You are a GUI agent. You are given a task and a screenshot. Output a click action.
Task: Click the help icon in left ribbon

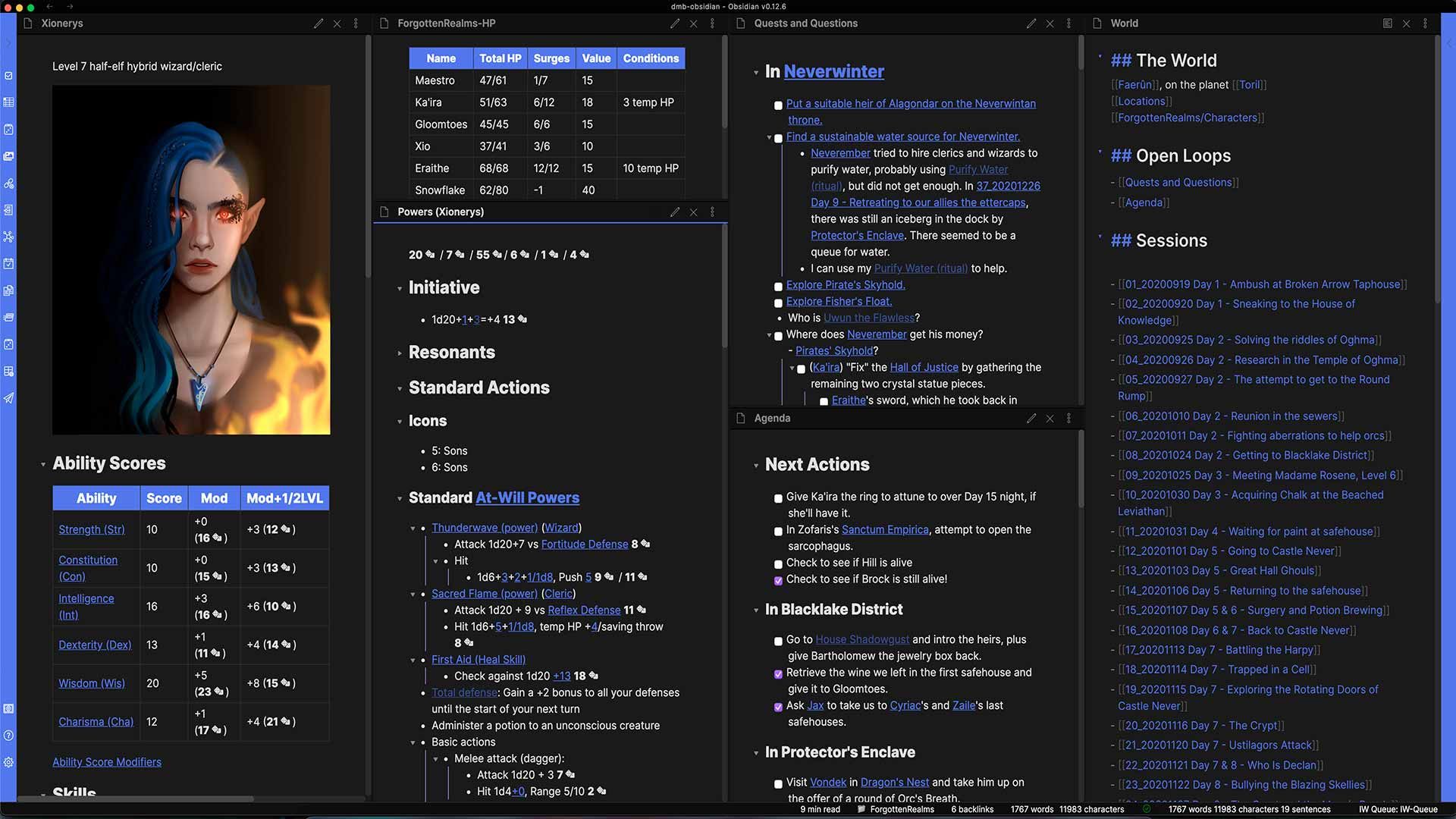8,736
